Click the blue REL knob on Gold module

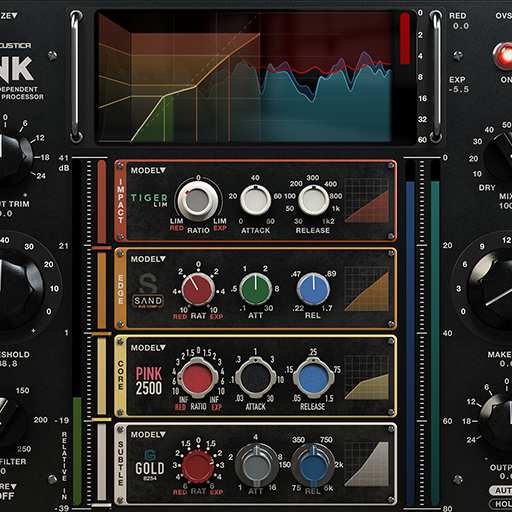tap(313, 465)
